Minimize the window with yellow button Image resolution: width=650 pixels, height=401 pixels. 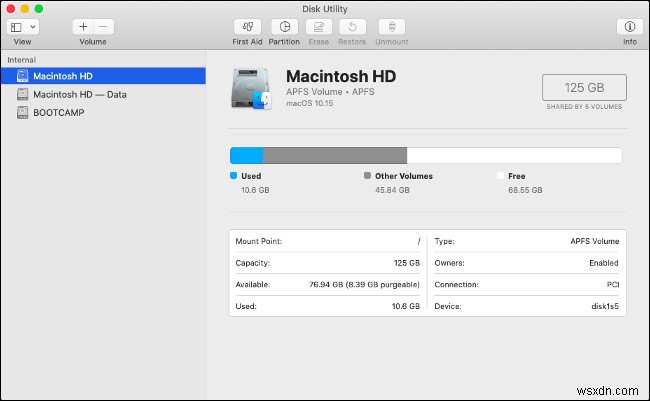click(x=25, y=9)
